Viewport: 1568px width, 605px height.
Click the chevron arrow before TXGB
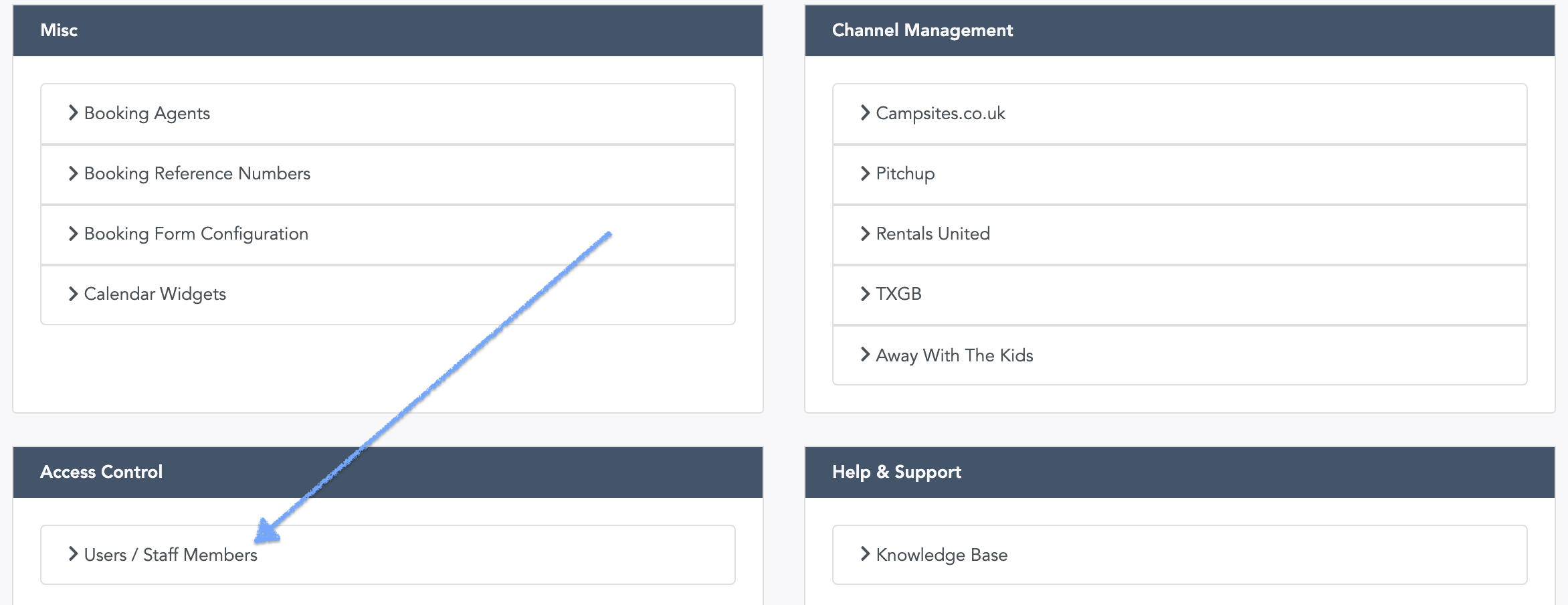coord(865,294)
